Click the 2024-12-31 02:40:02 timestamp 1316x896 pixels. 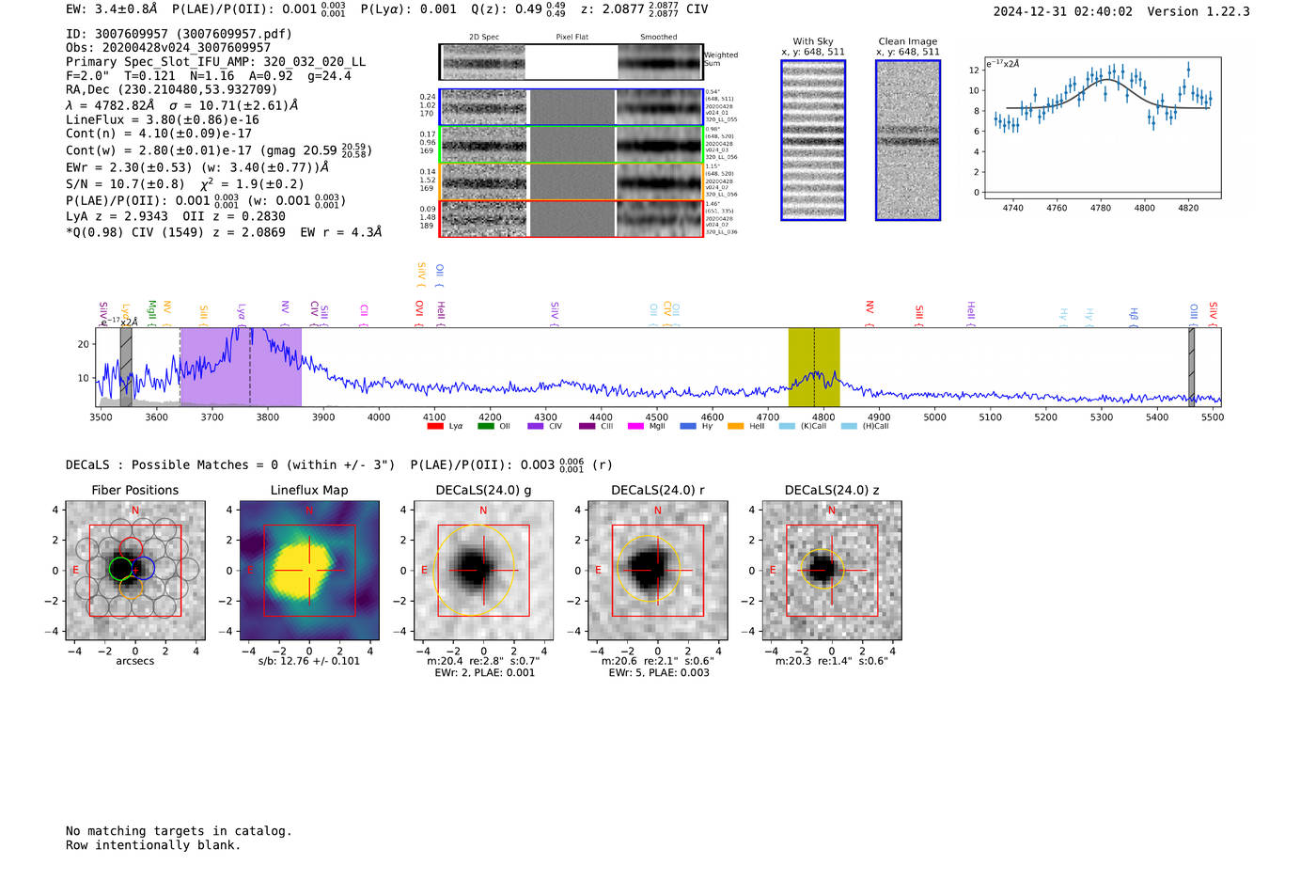pos(1063,11)
